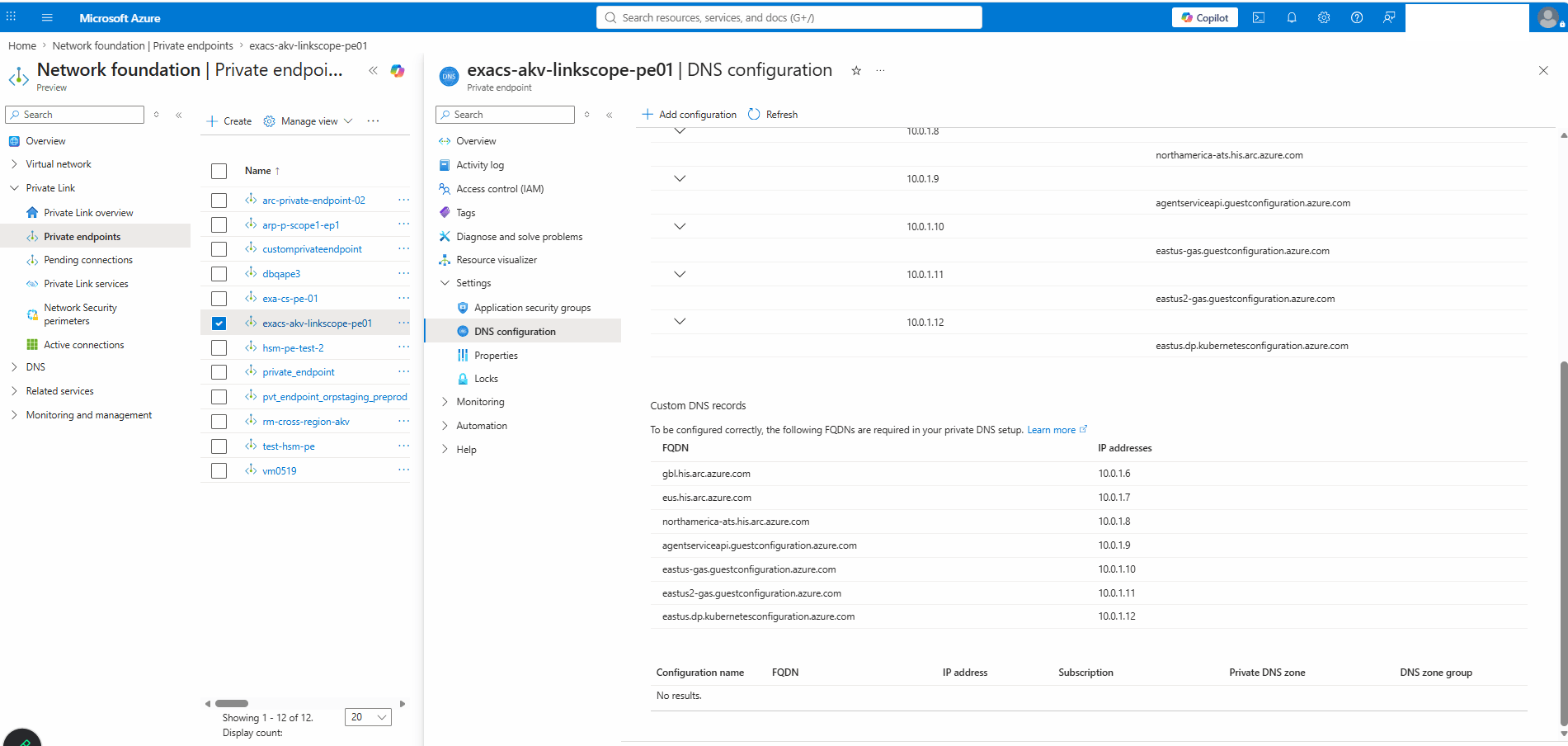This screenshot has height=746, width=1568.
Task: Click the Copilot icon next to Network foundation title
Action: [x=398, y=71]
